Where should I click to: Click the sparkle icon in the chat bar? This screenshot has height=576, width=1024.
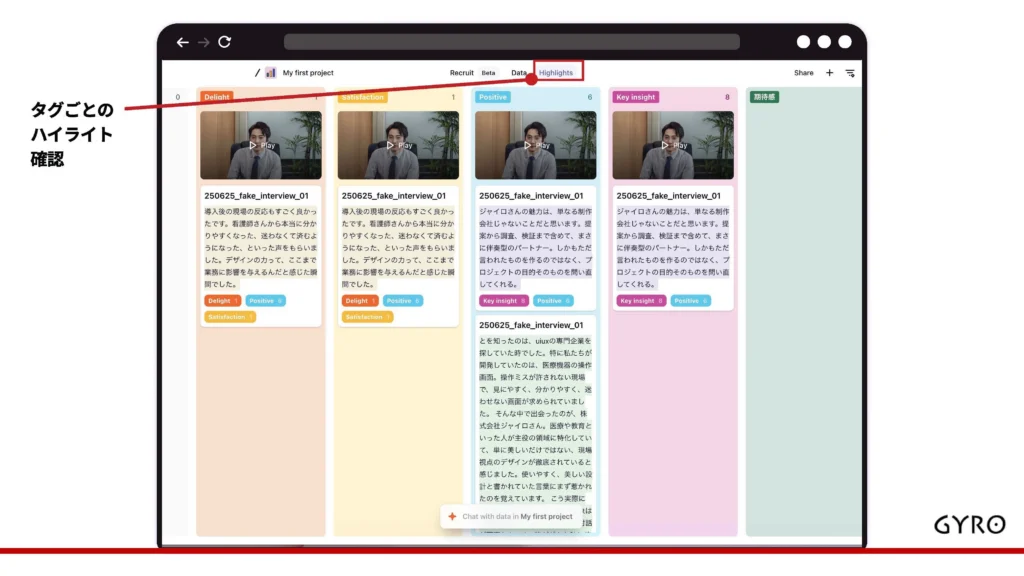[x=452, y=517]
